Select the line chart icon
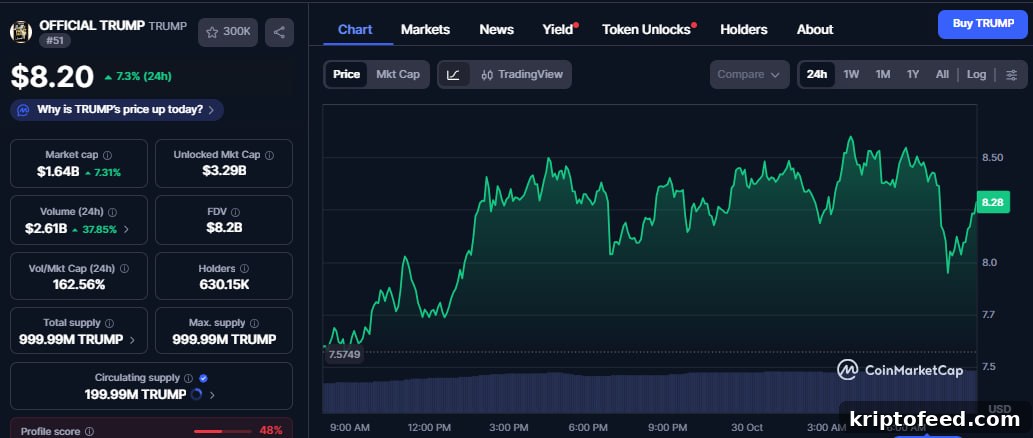 tap(453, 74)
